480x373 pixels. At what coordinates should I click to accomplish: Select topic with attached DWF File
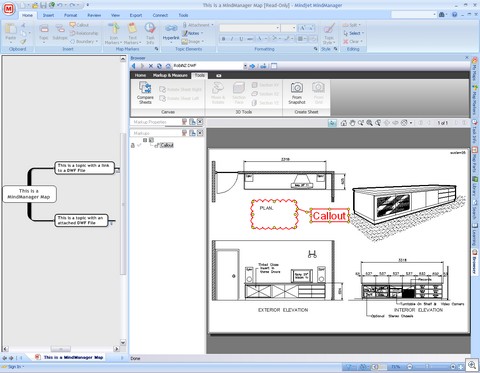pos(81,220)
